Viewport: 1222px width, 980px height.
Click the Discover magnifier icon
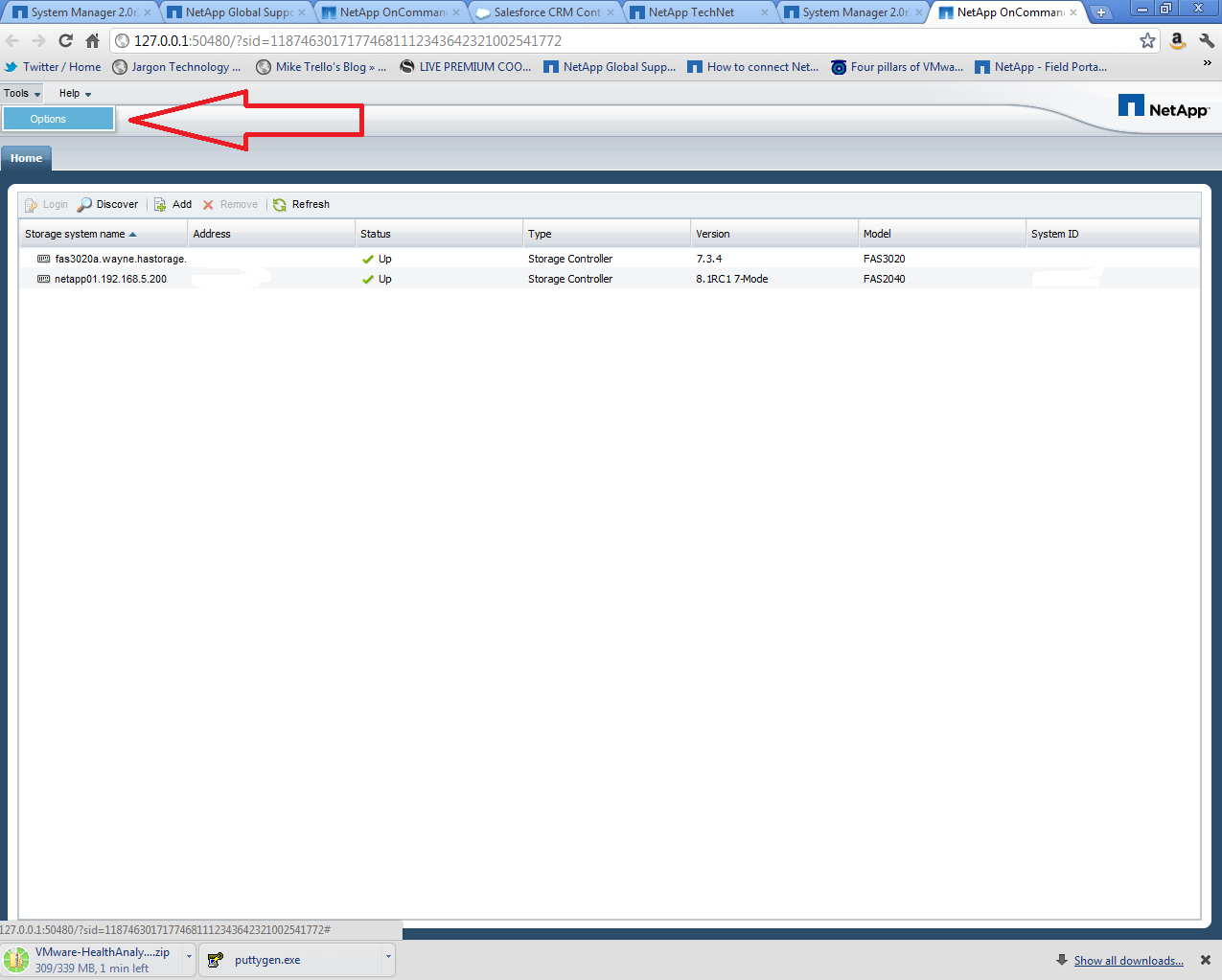tap(84, 204)
